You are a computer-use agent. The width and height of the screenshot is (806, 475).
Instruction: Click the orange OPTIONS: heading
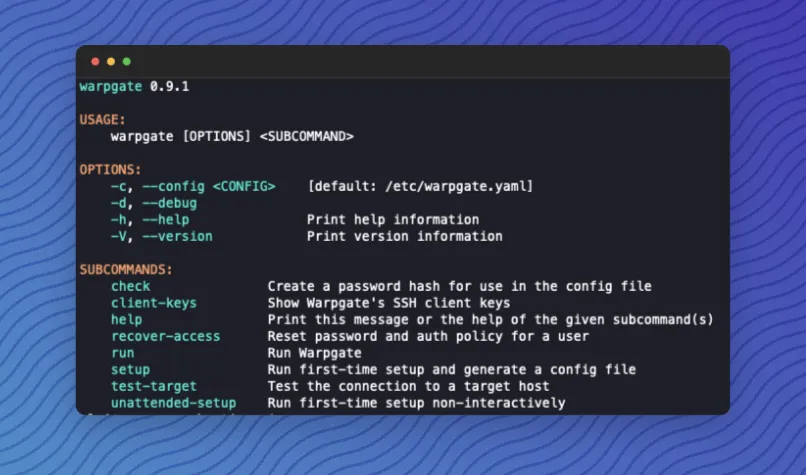[111, 169]
